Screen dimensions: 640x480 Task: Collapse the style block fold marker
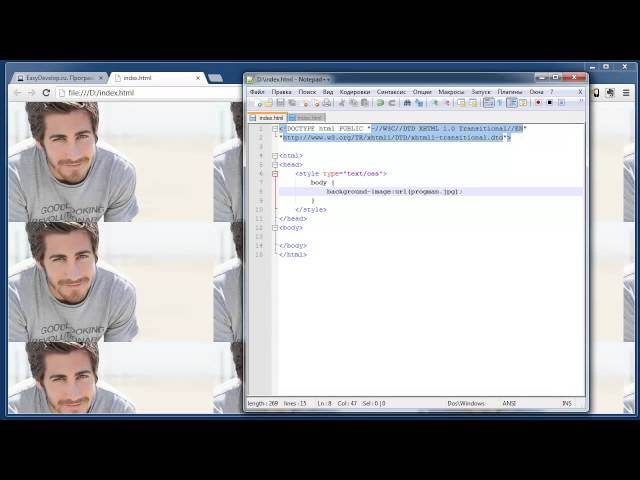point(275,174)
